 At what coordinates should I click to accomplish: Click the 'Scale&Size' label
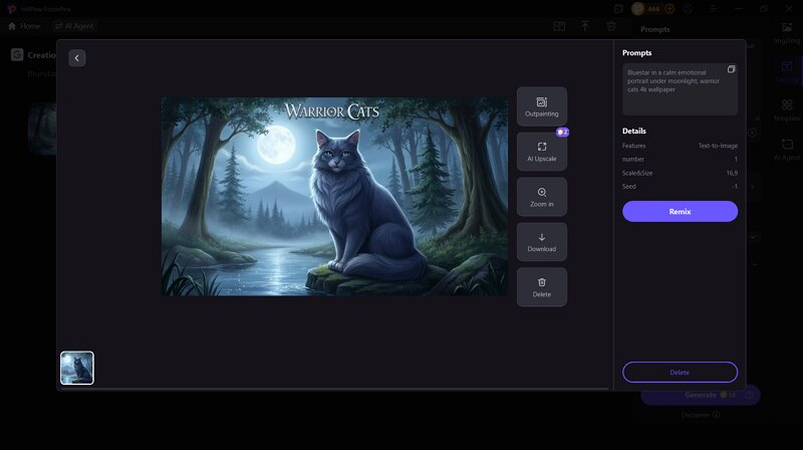(x=637, y=173)
